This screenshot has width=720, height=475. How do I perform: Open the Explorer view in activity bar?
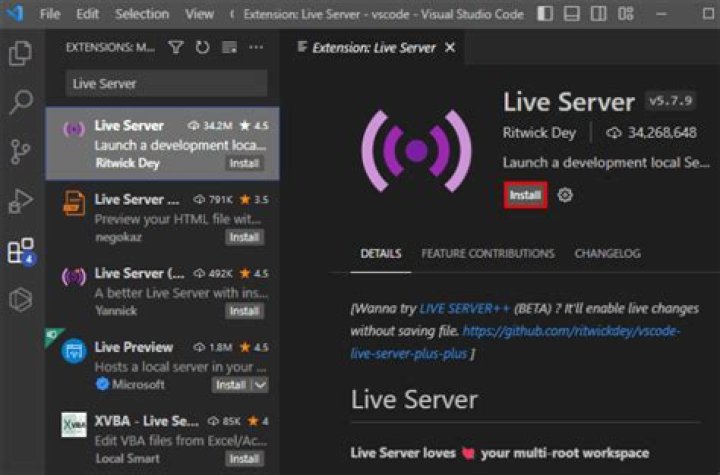[x=20, y=53]
